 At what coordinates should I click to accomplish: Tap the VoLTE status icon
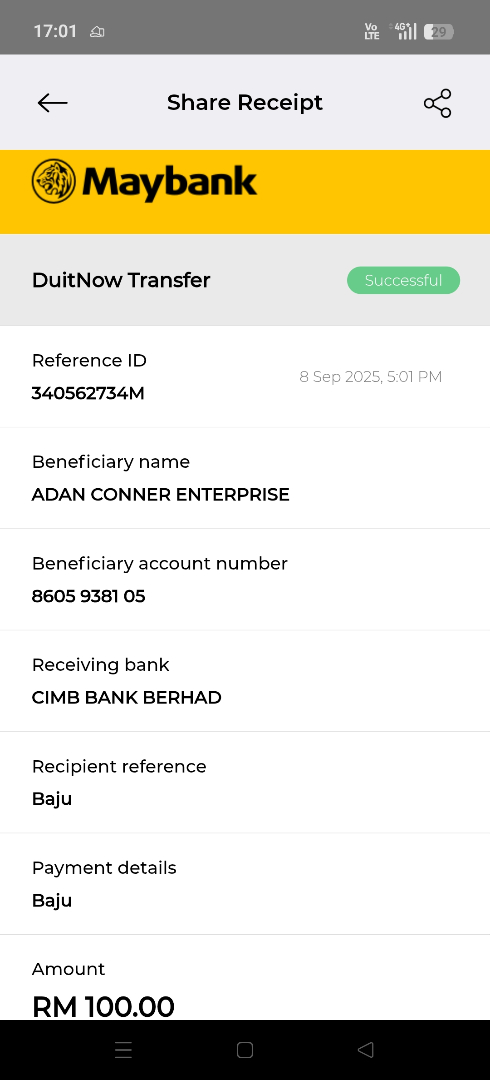click(x=372, y=31)
